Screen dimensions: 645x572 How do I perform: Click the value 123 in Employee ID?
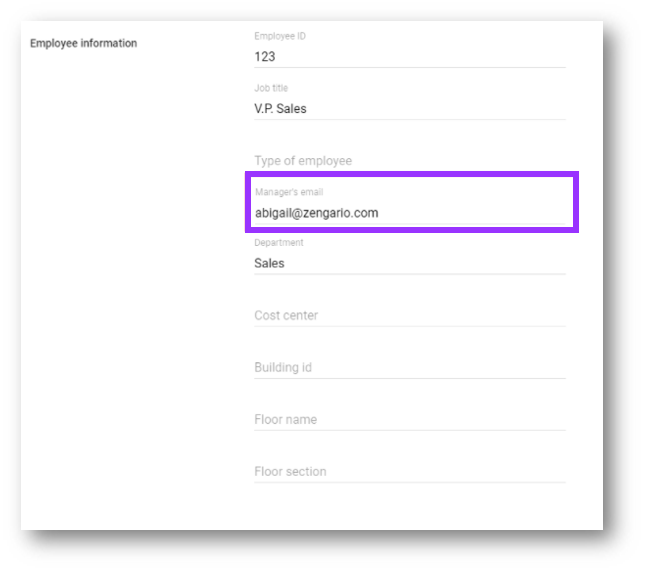265,57
